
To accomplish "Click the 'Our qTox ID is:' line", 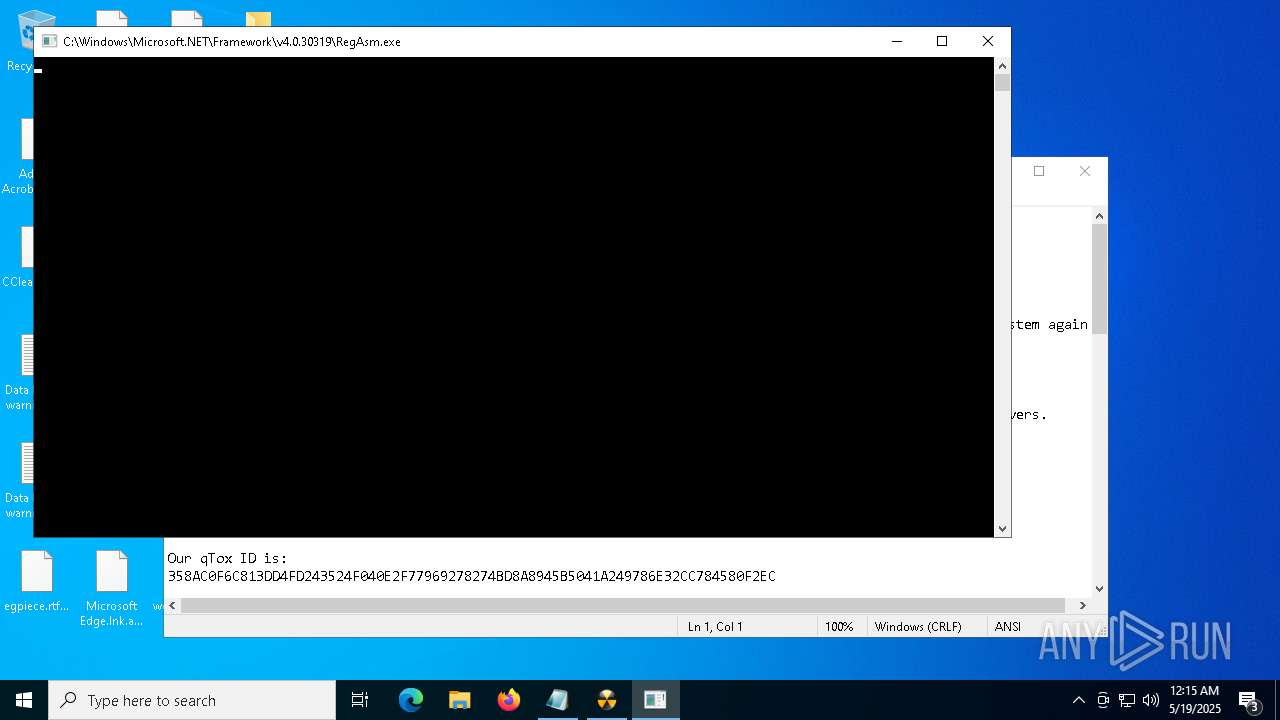I will [227, 558].
